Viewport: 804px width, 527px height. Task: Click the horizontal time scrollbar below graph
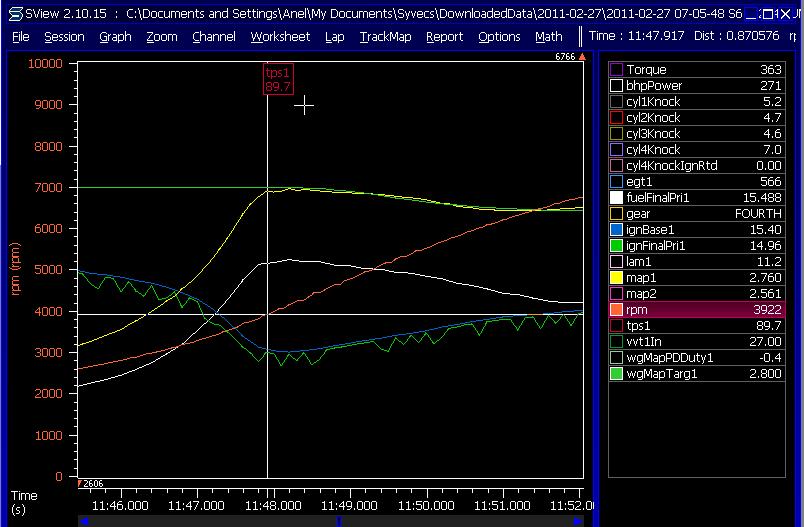pyautogui.click(x=330, y=521)
